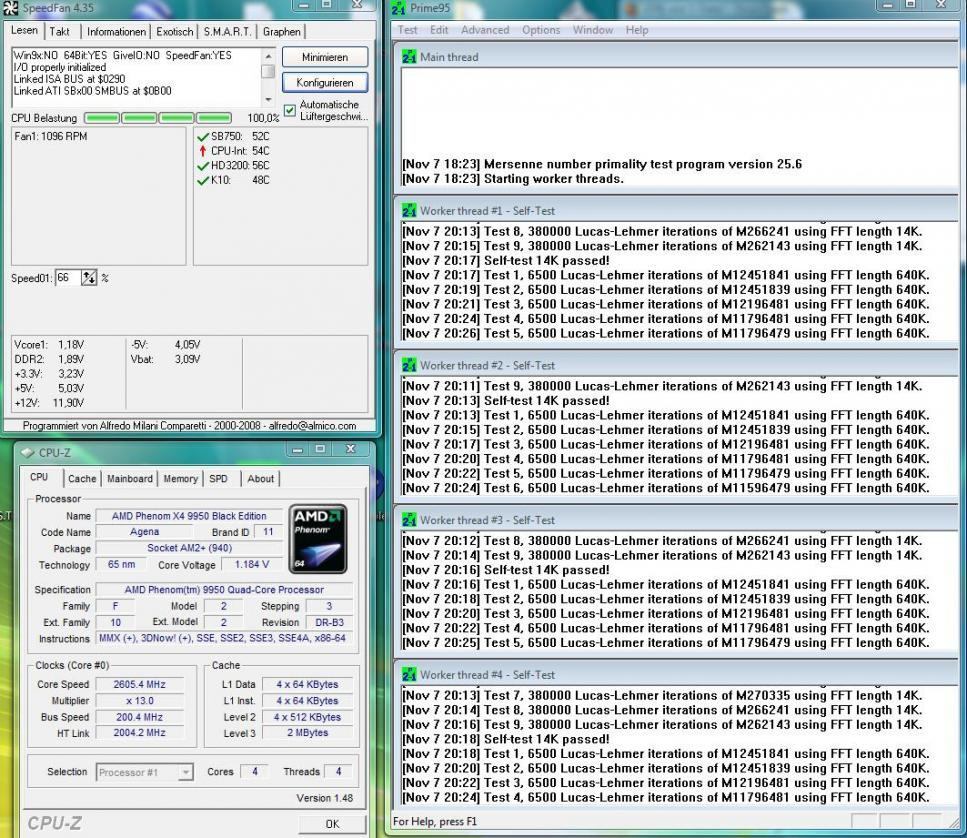Switch to SpeedFan Lesen tab
Image resolution: width=967 pixels, height=838 pixels.
tap(24, 30)
